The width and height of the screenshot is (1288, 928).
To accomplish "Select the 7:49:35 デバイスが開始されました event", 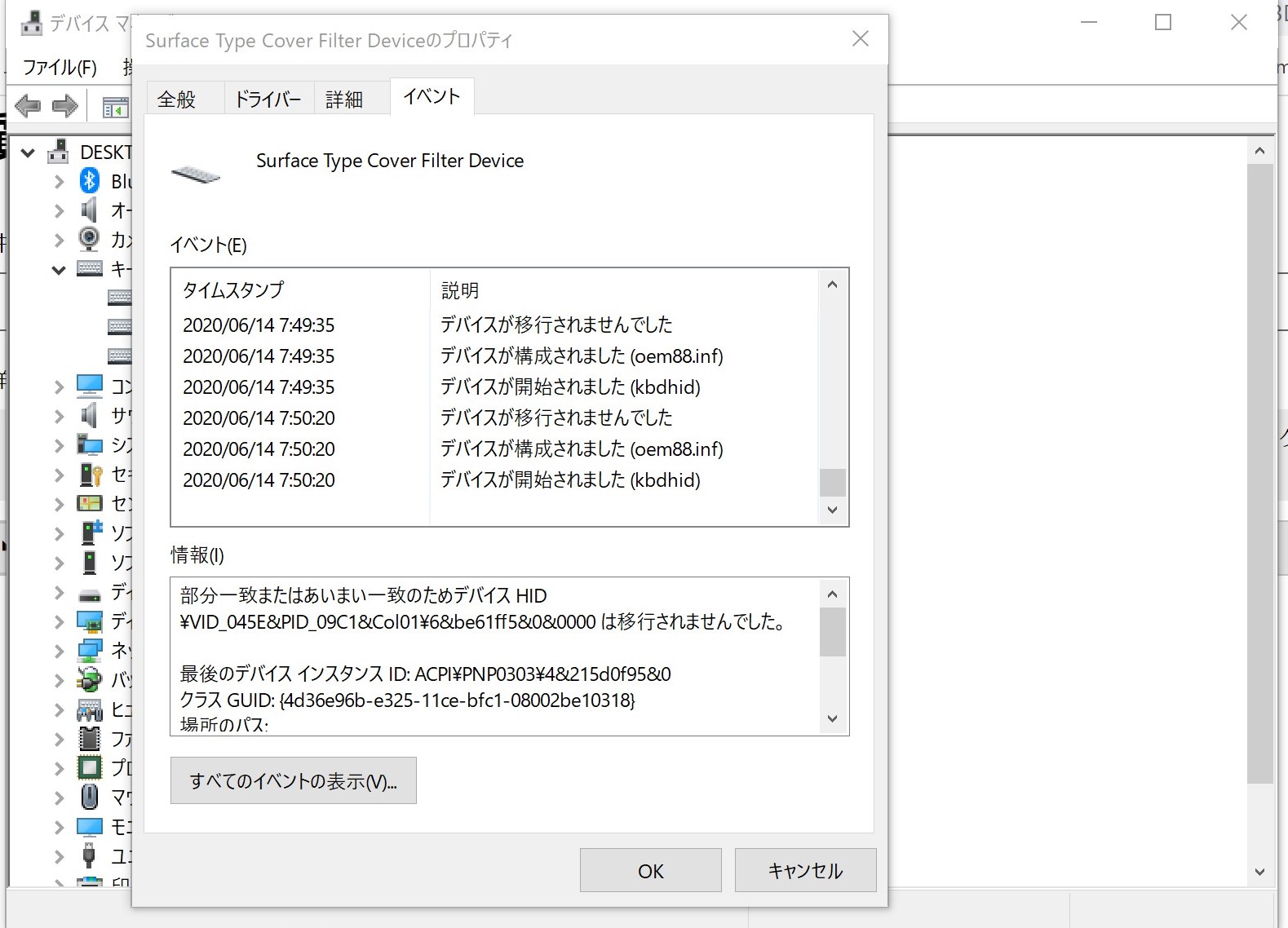I will (x=496, y=387).
